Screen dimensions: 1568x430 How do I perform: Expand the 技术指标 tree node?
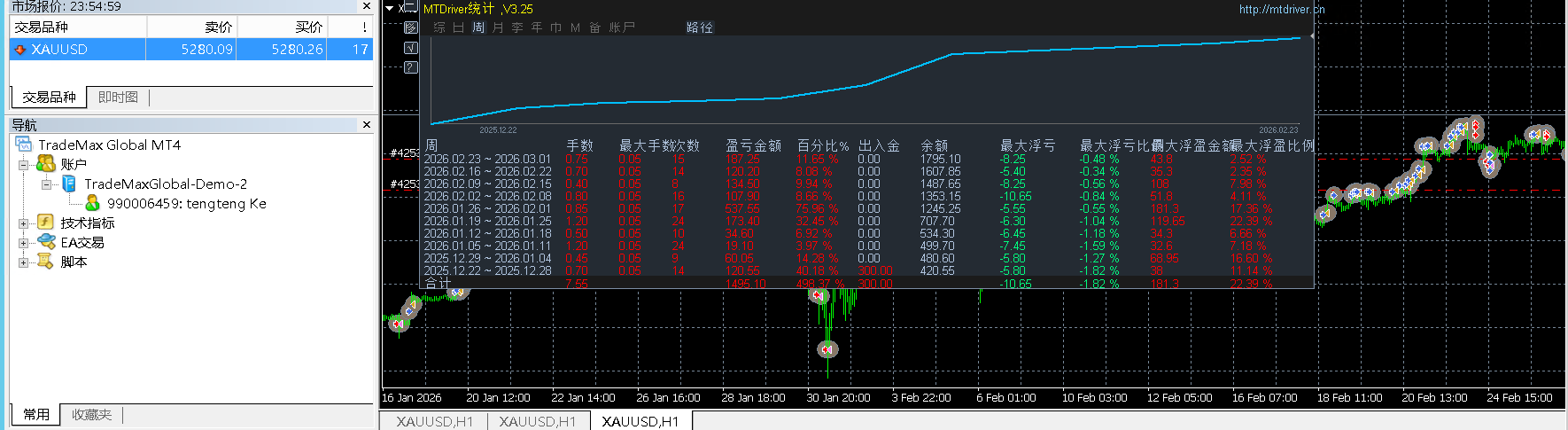pyautogui.click(x=24, y=223)
